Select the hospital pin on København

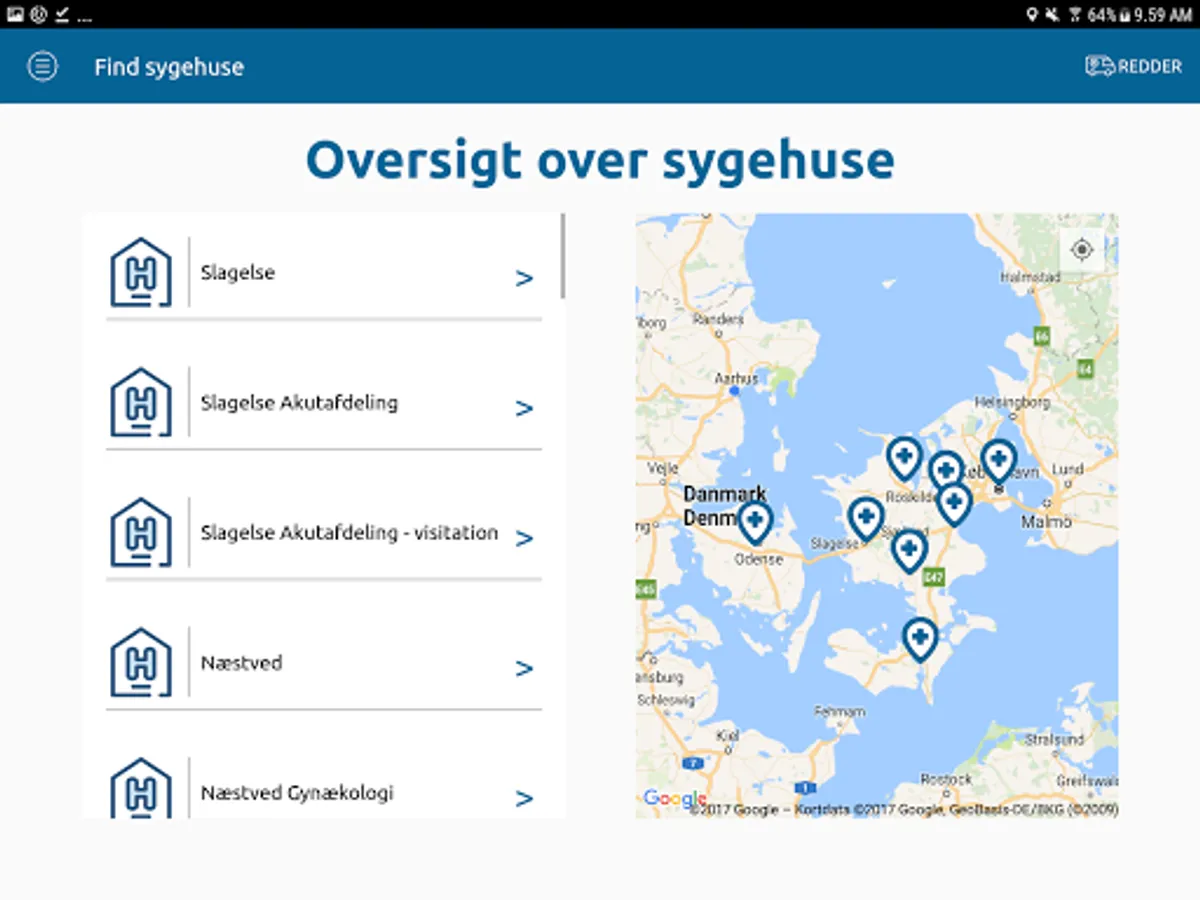point(998,461)
